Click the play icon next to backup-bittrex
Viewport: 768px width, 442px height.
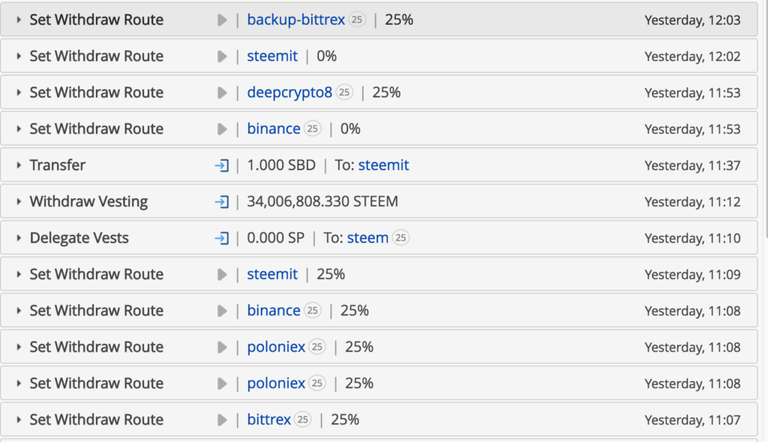point(222,20)
